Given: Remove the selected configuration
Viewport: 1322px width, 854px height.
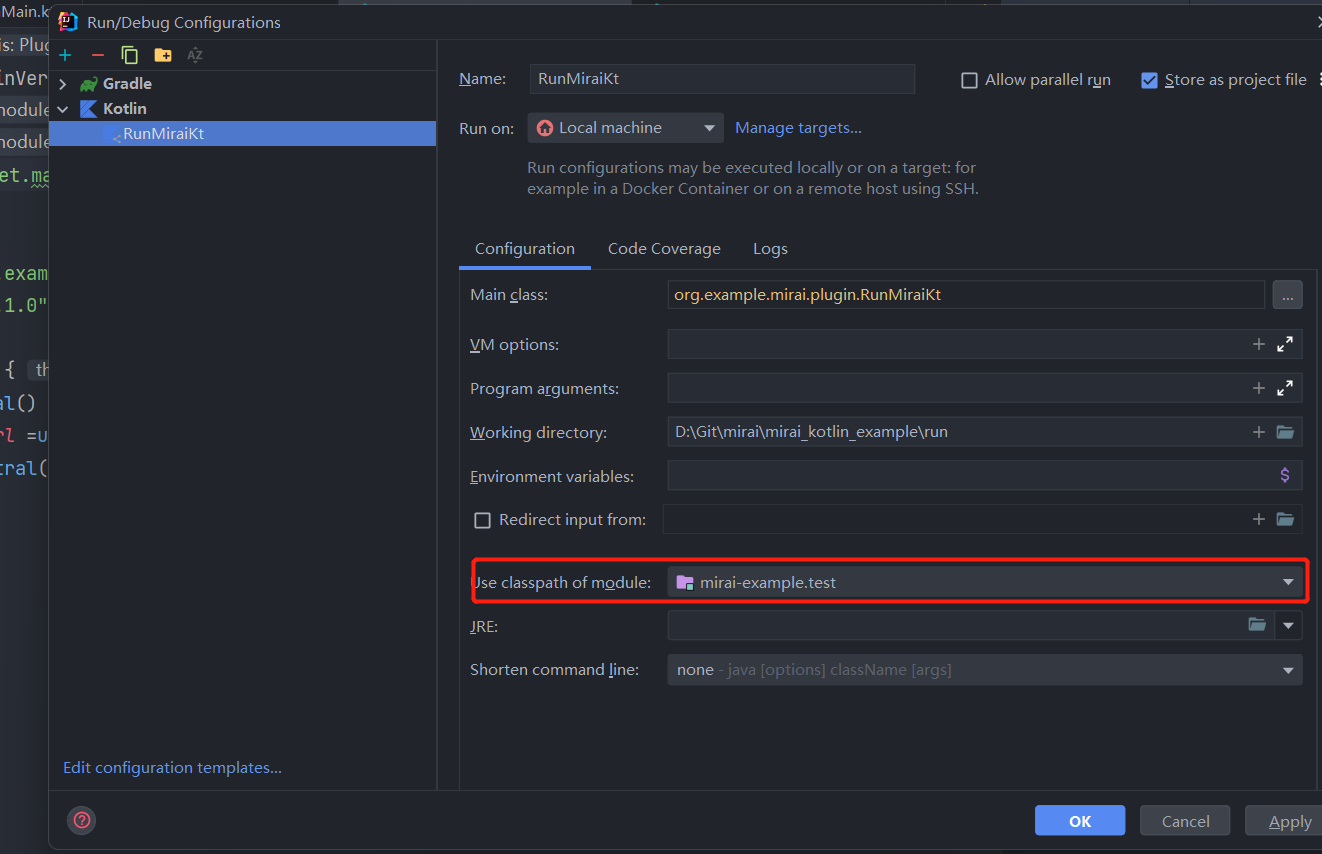Looking at the screenshot, I should pyautogui.click(x=97, y=55).
